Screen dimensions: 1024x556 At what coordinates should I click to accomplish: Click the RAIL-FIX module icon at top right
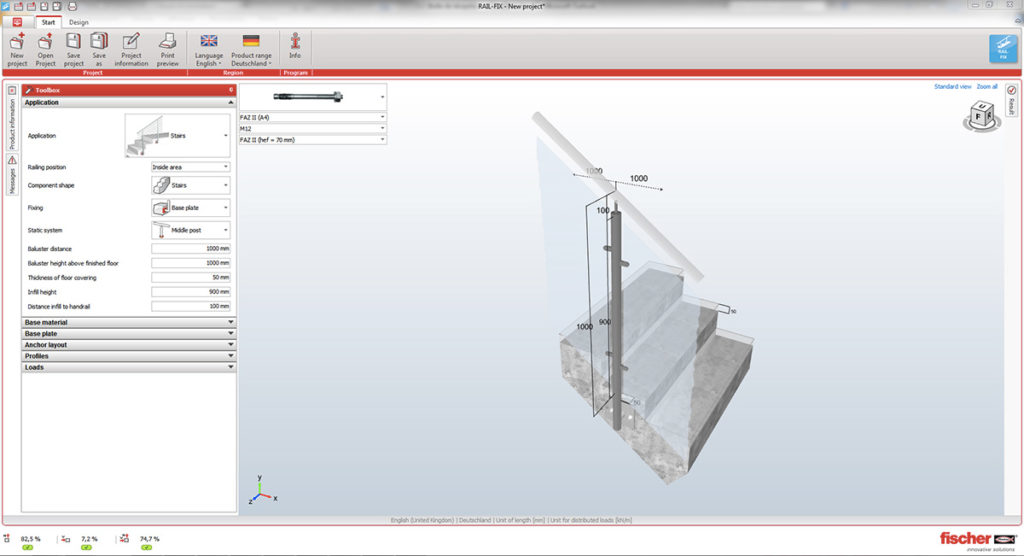point(1002,49)
